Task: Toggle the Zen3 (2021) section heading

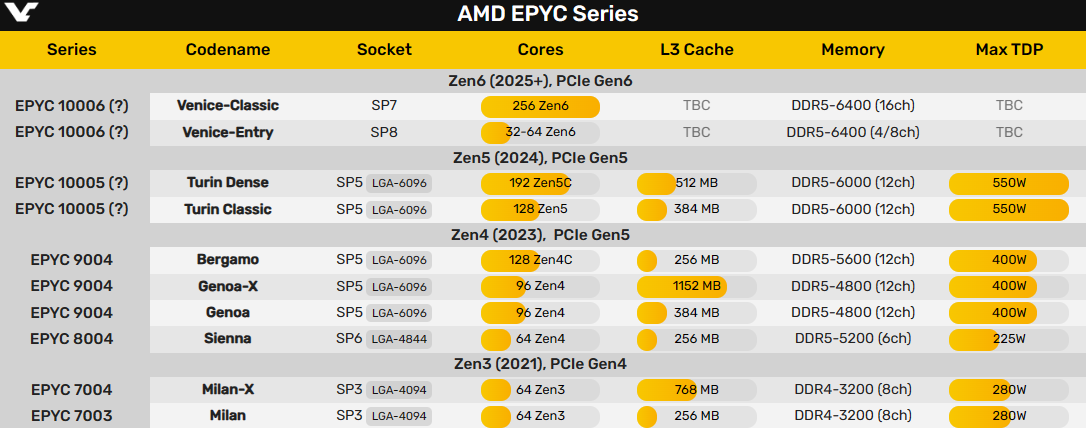Action: (541, 364)
